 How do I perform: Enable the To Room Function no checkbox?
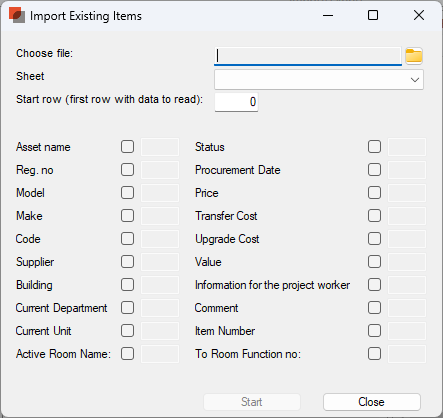374,354
